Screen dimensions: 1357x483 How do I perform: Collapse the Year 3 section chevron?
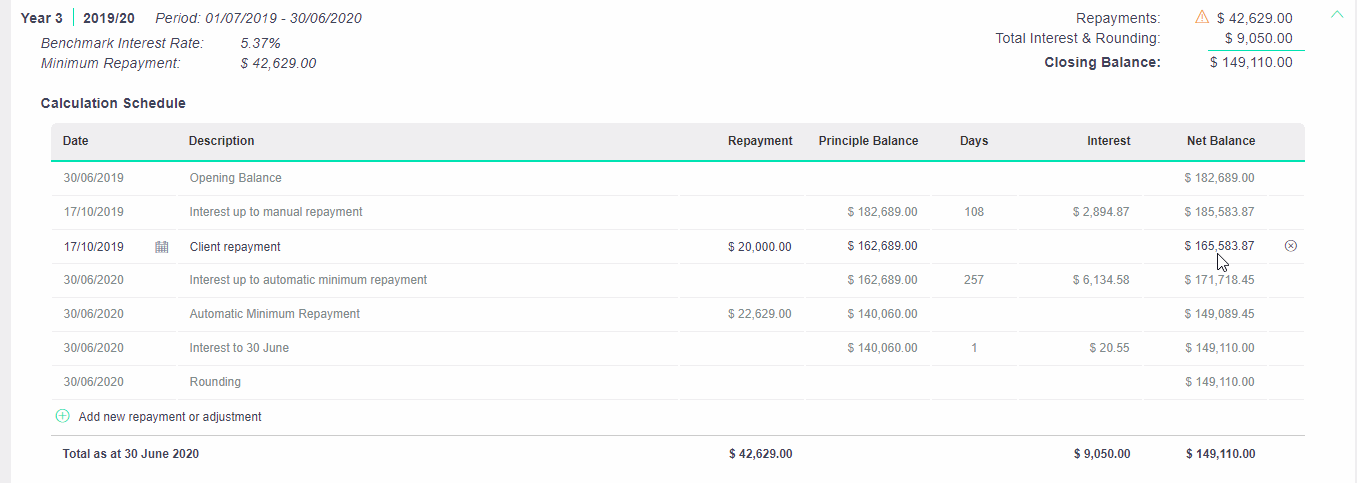pyautogui.click(x=1337, y=14)
